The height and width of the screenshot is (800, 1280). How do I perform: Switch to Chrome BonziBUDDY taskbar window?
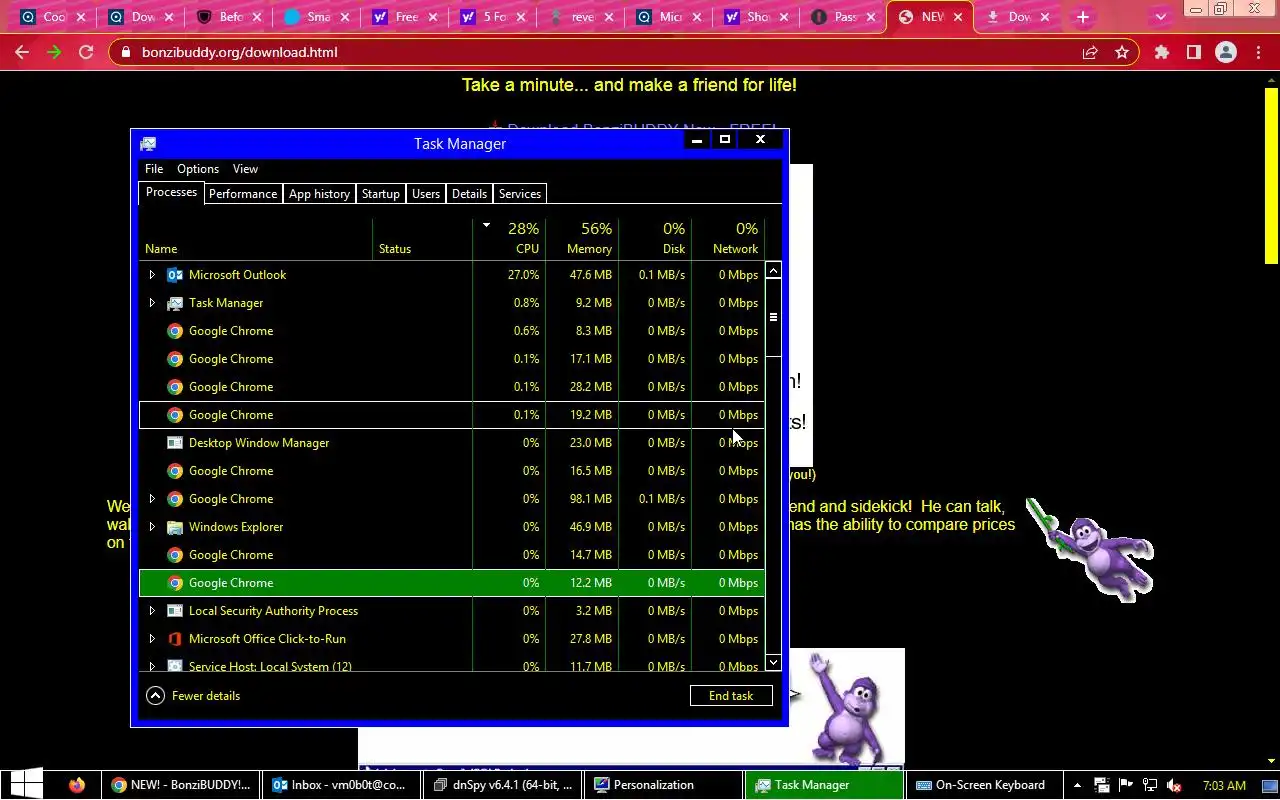tap(180, 785)
